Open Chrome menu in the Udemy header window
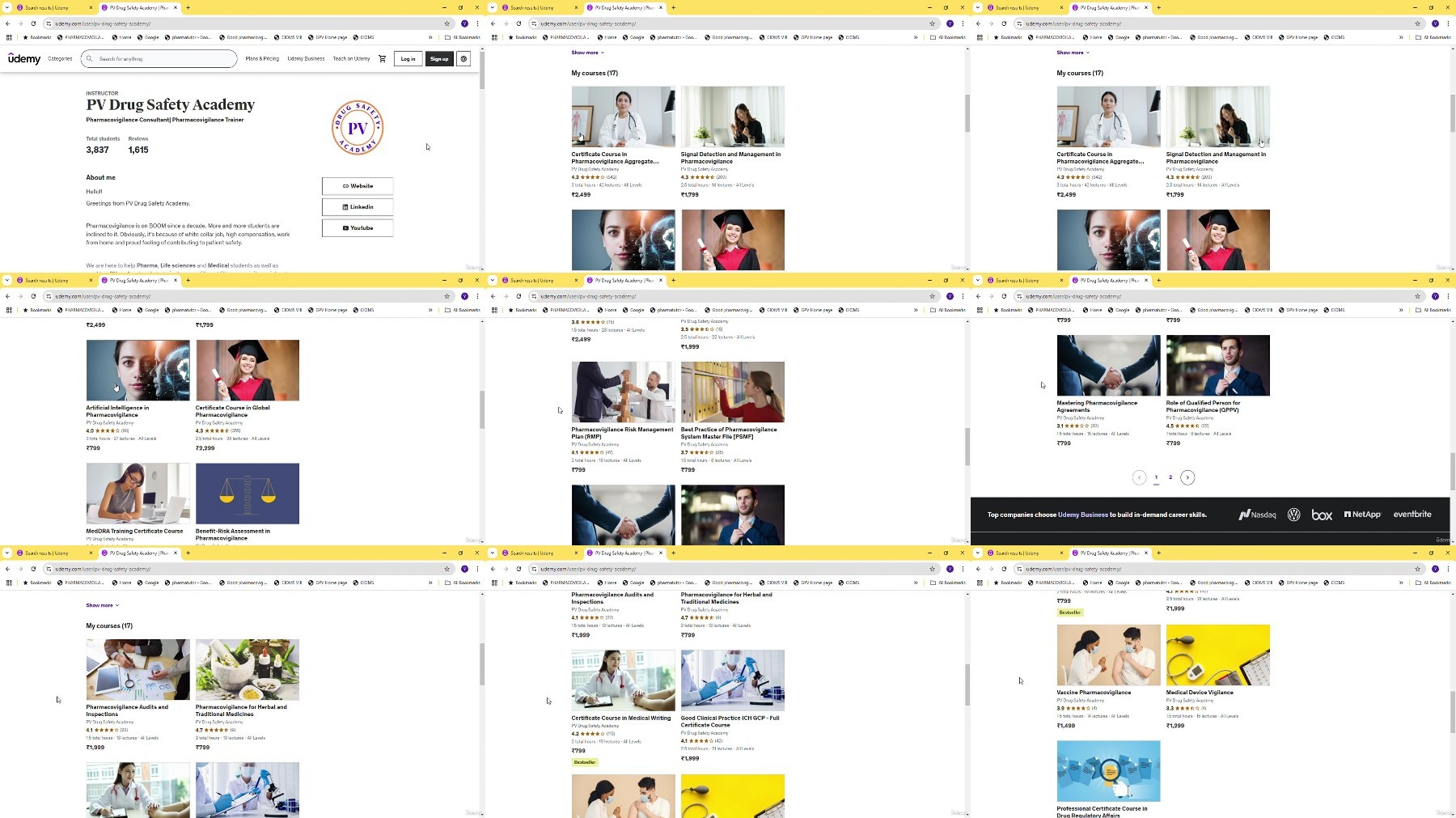The image size is (1456, 818). pos(477,23)
